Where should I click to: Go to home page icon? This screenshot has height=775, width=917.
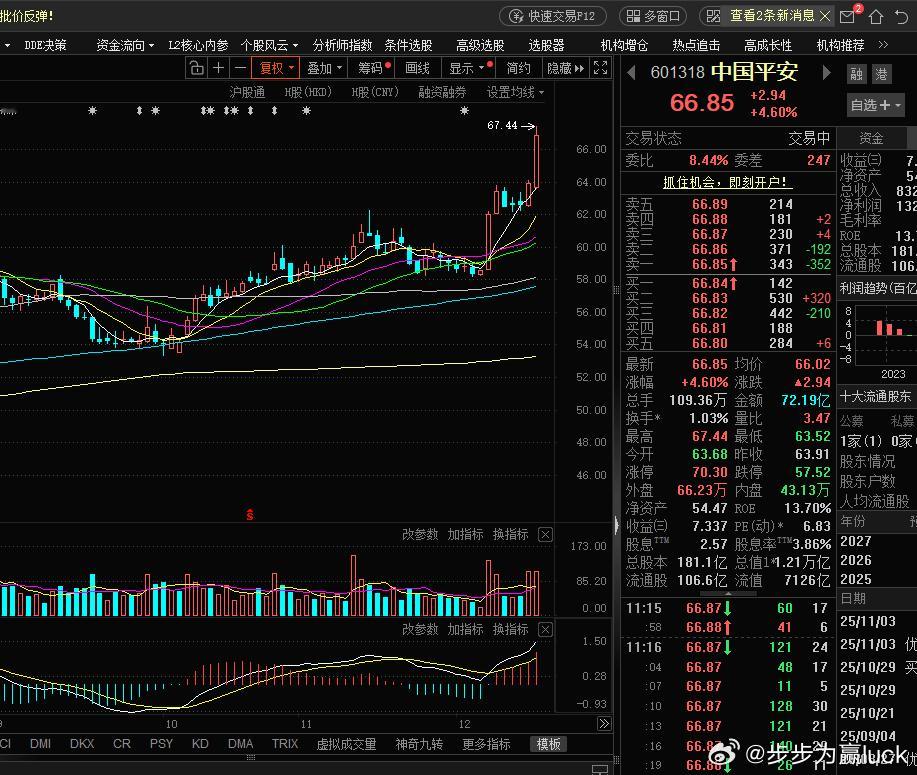[875, 16]
